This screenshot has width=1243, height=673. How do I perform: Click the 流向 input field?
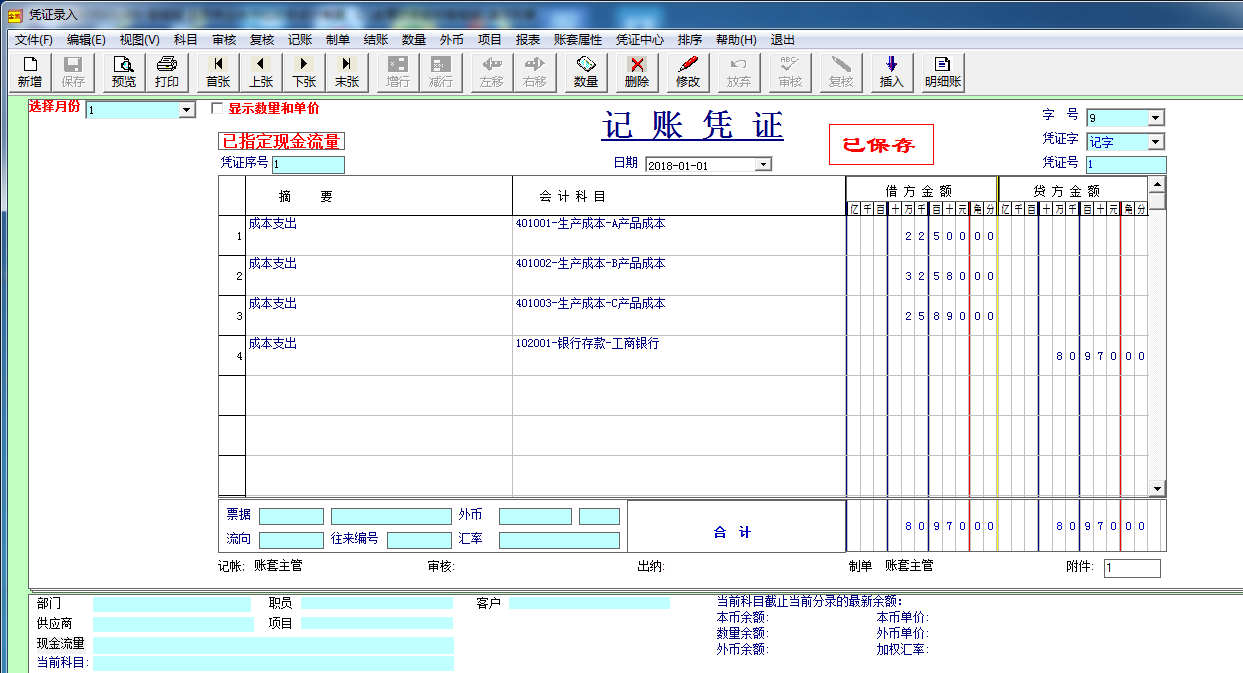pyautogui.click(x=291, y=540)
